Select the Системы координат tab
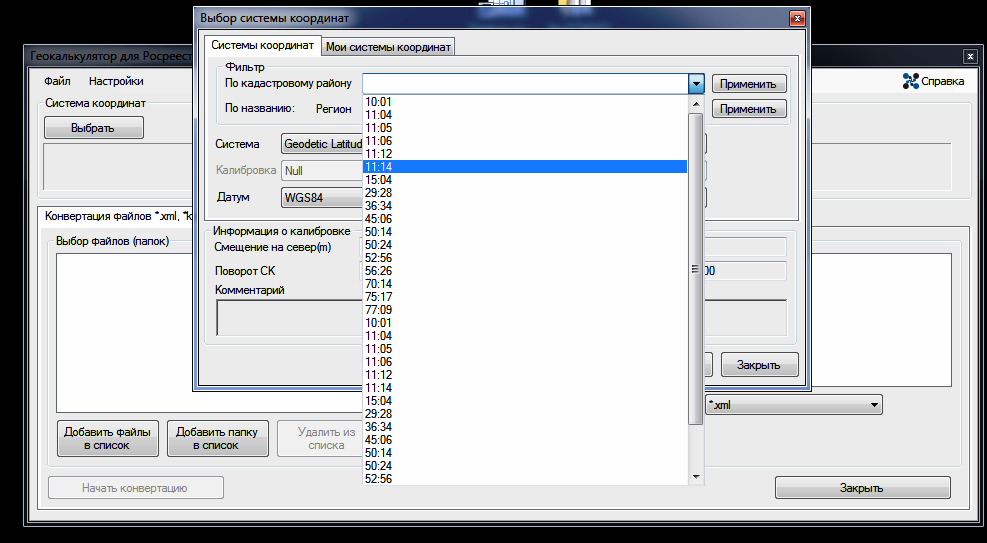This screenshot has width=987, height=543. [x=262, y=46]
